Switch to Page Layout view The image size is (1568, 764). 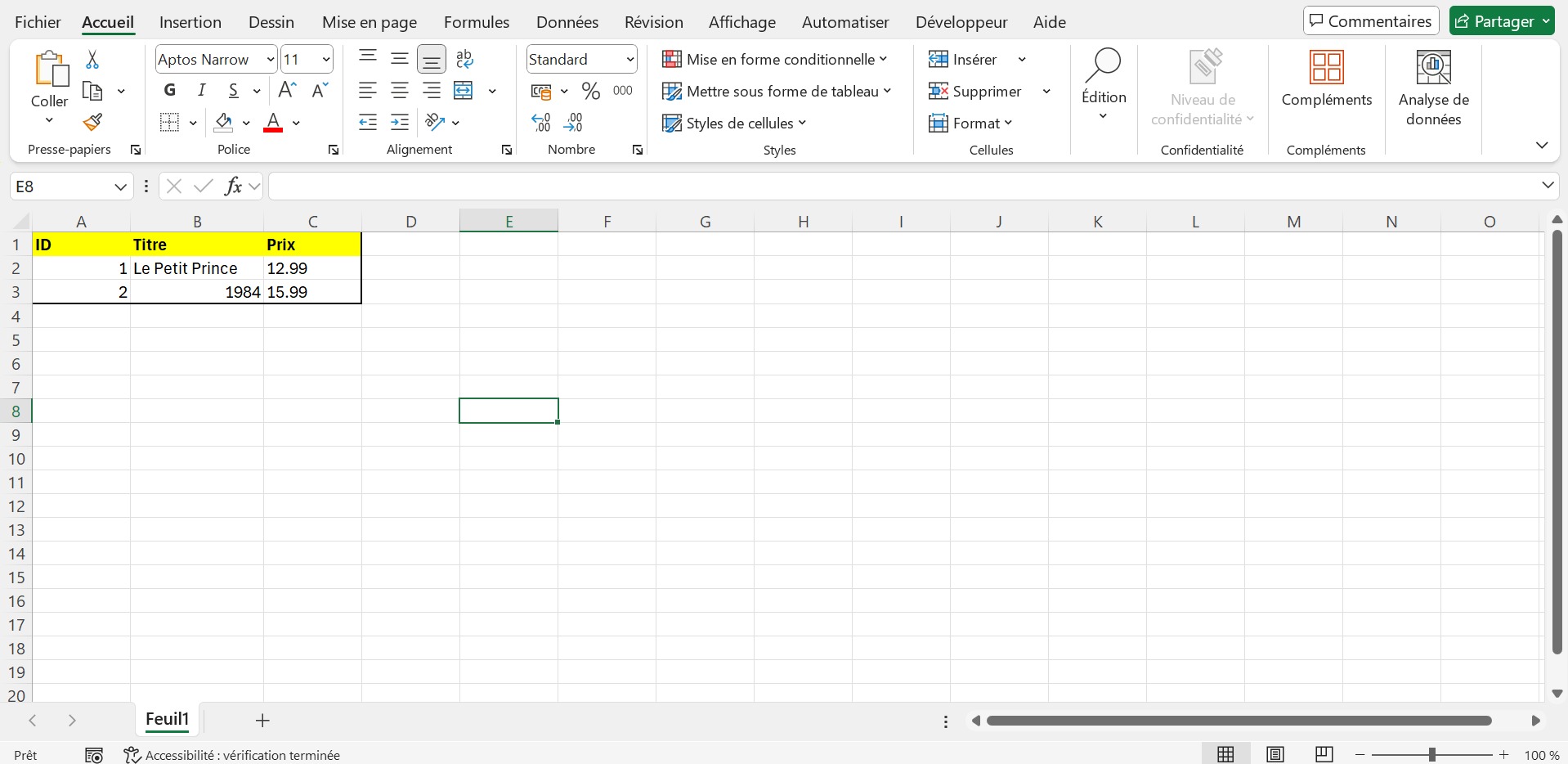[1275, 754]
